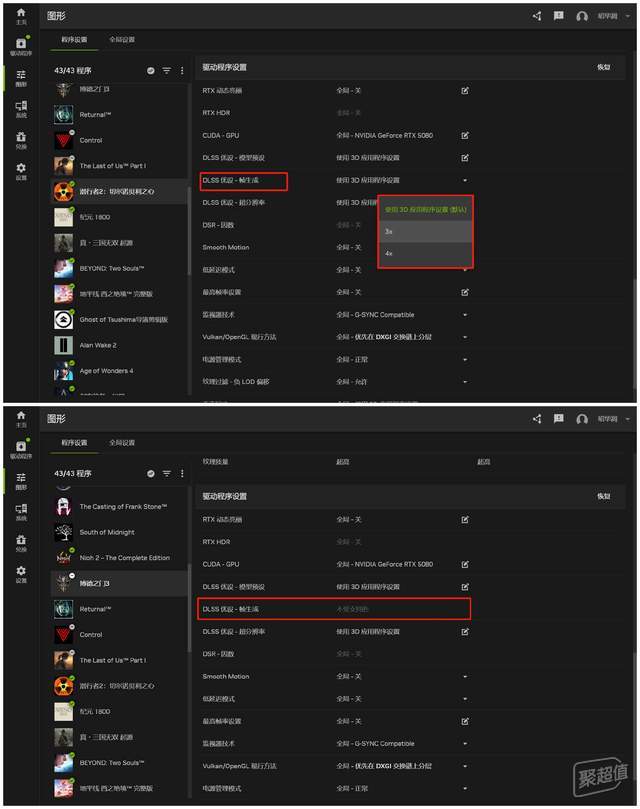This screenshot has width=640, height=809.
Task: Switch to 程序设置 tab in the top window
Action: (x=74, y=40)
